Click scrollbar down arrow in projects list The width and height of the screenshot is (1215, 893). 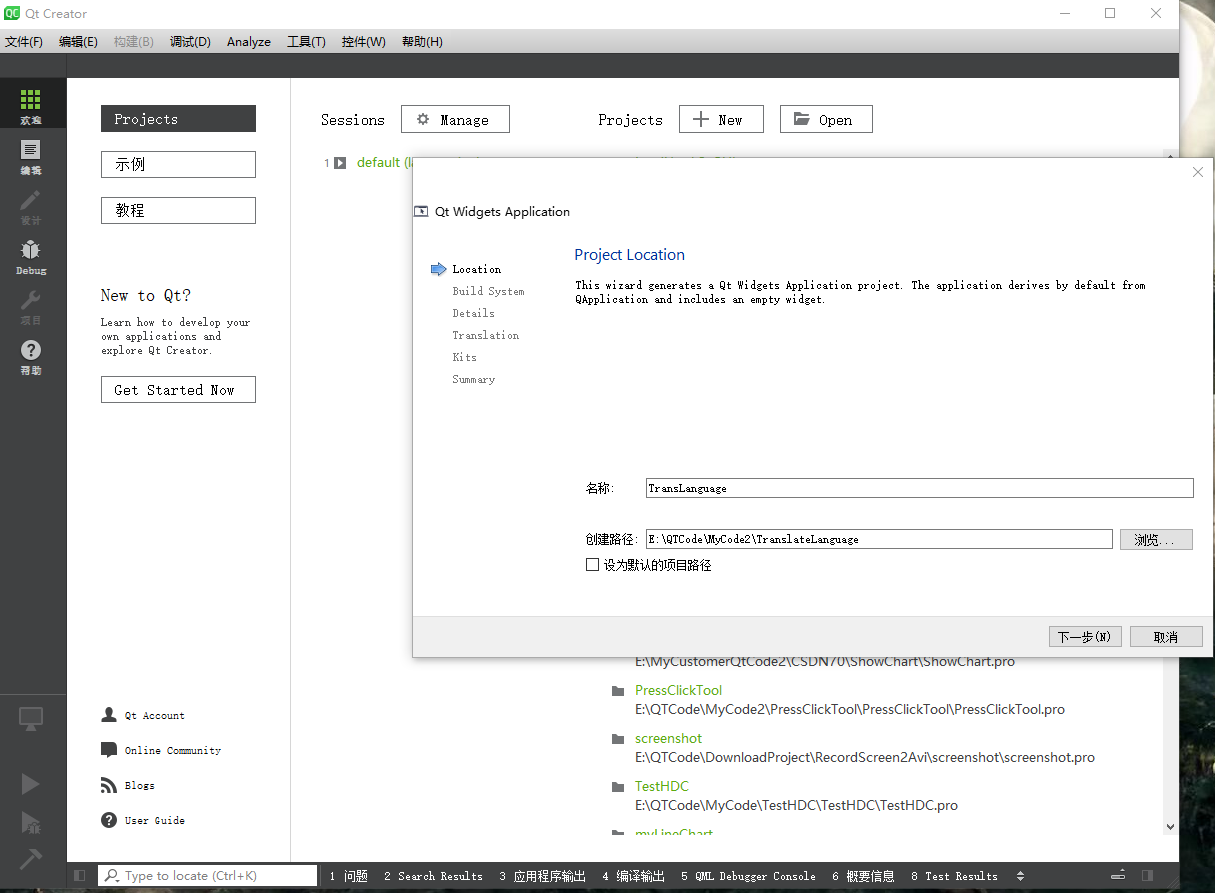point(1171,827)
